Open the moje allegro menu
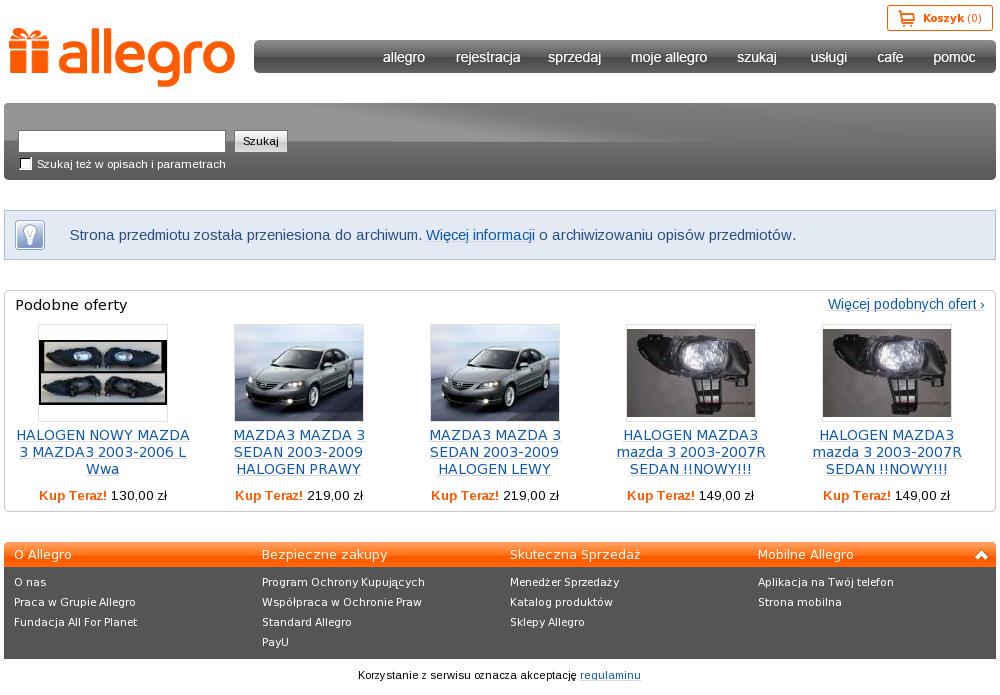The height and width of the screenshot is (695, 1000). tap(669, 57)
